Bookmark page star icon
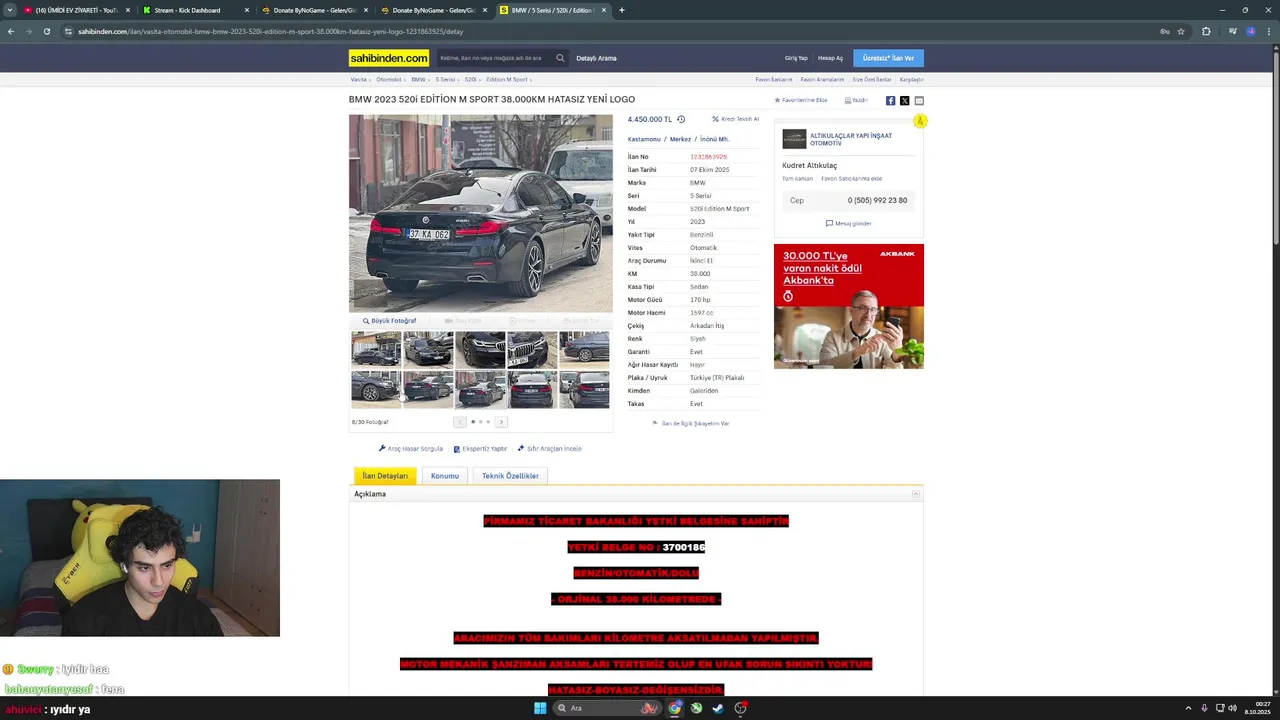The height and width of the screenshot is (720, 1280). [x=1181, y=31]
